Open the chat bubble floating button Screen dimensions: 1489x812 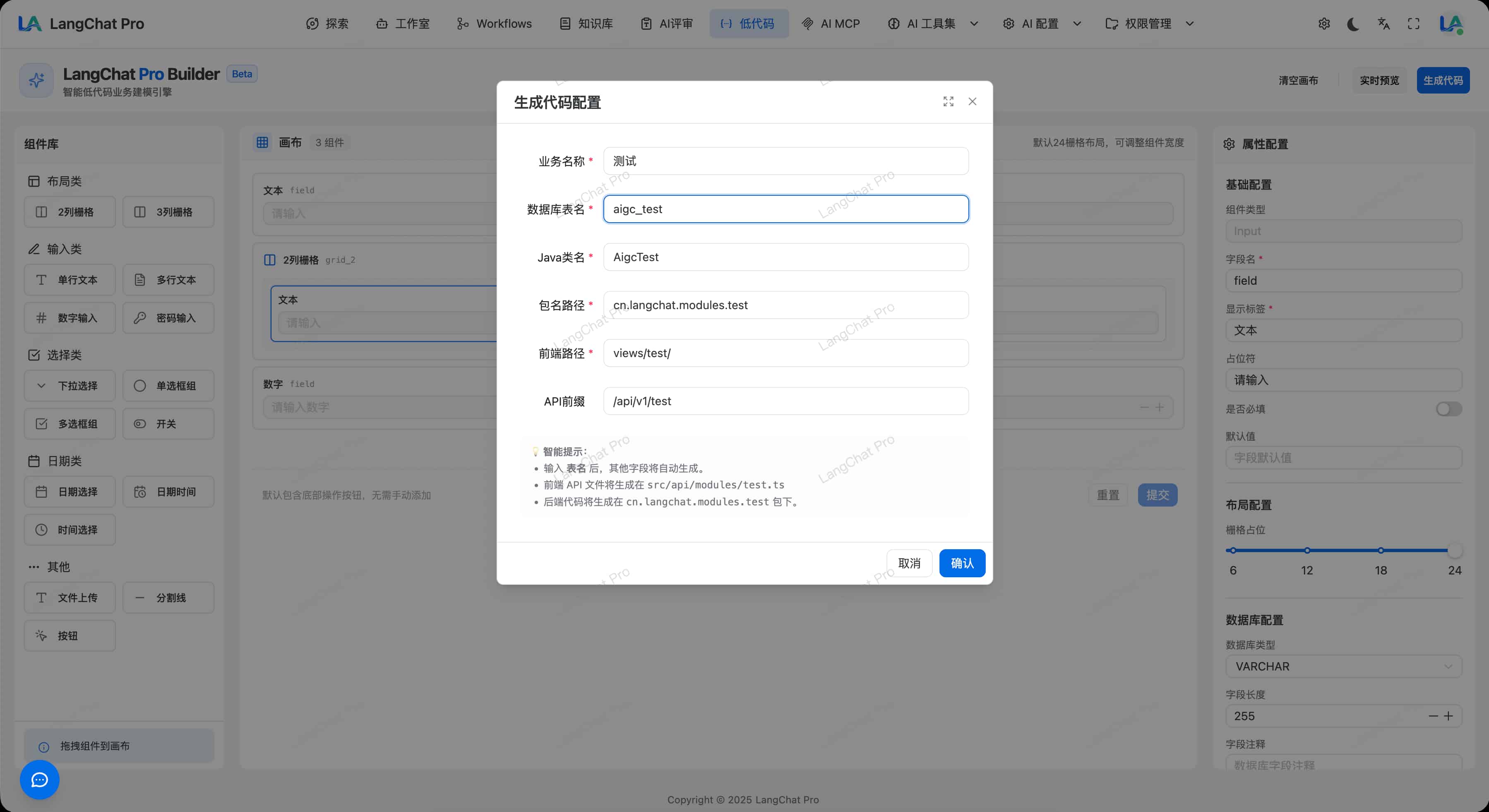pos(39,780)
